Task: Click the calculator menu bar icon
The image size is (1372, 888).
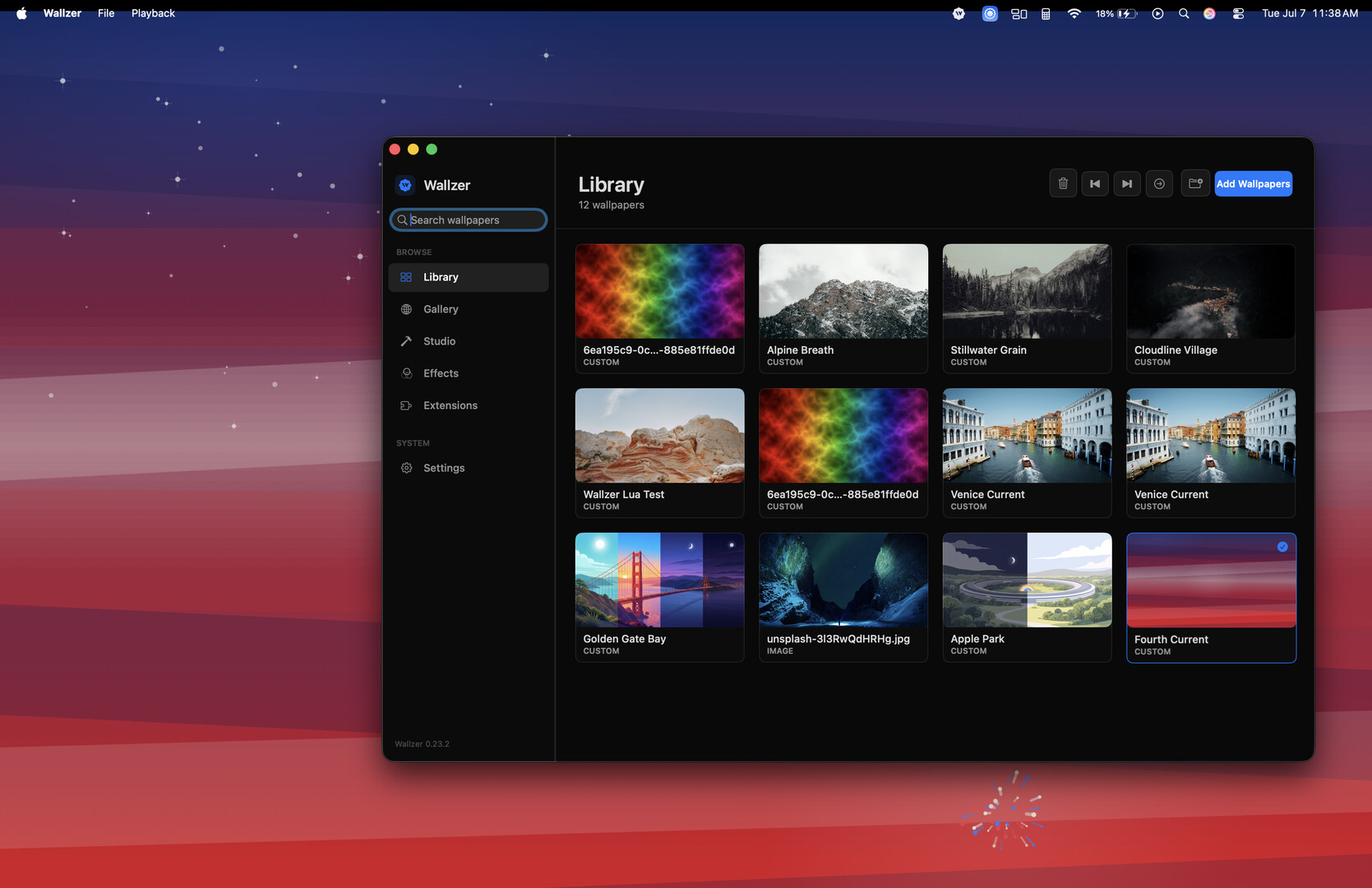Action: (1046, 13)
